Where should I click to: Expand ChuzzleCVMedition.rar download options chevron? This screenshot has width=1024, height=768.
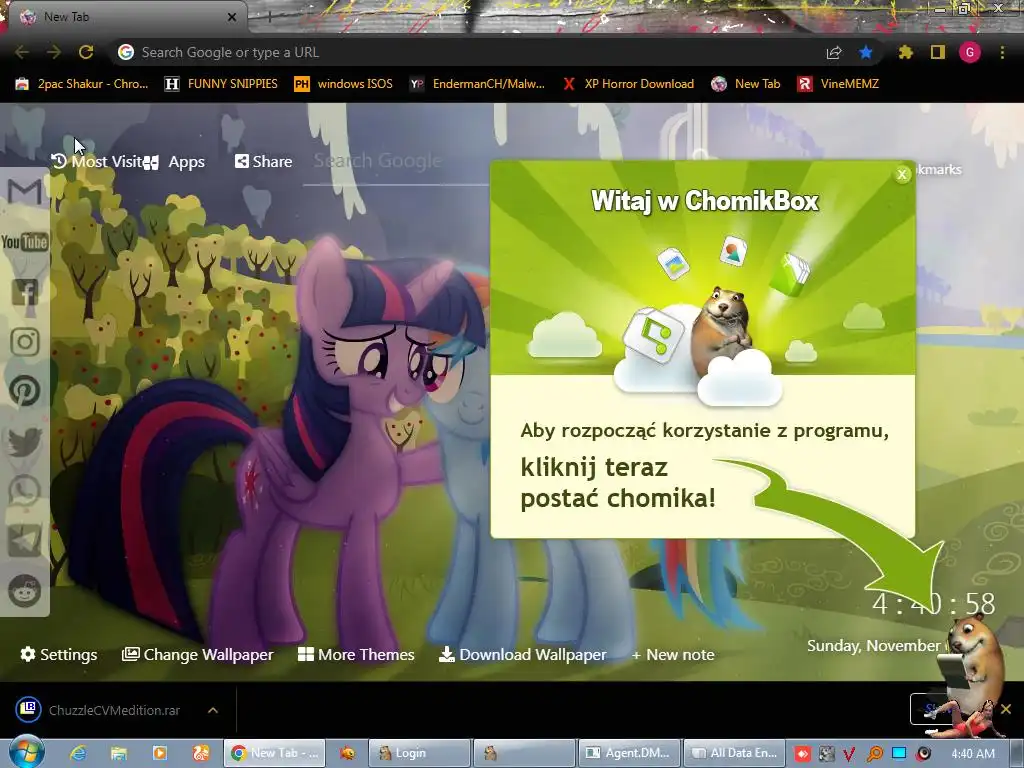(x=213, y=710)
